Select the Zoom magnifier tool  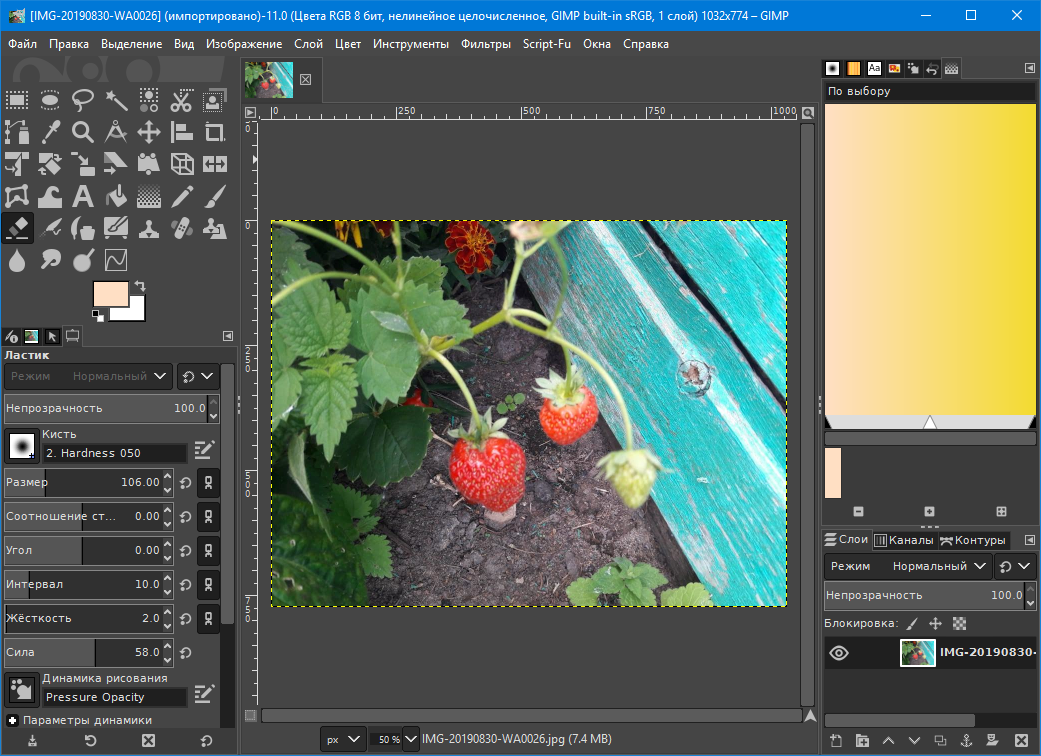click(83, 132)
